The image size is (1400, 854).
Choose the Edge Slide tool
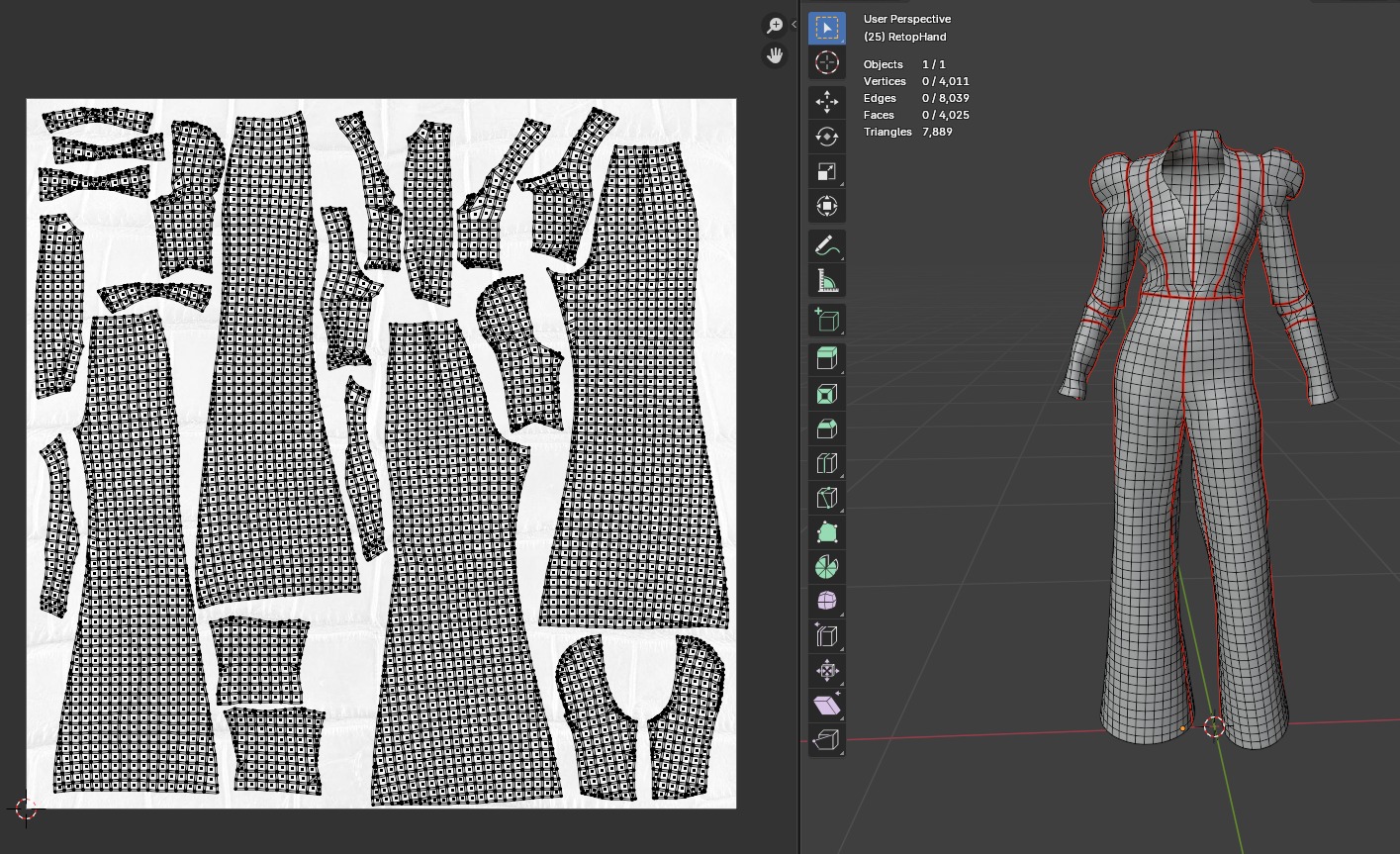point(827,636)
